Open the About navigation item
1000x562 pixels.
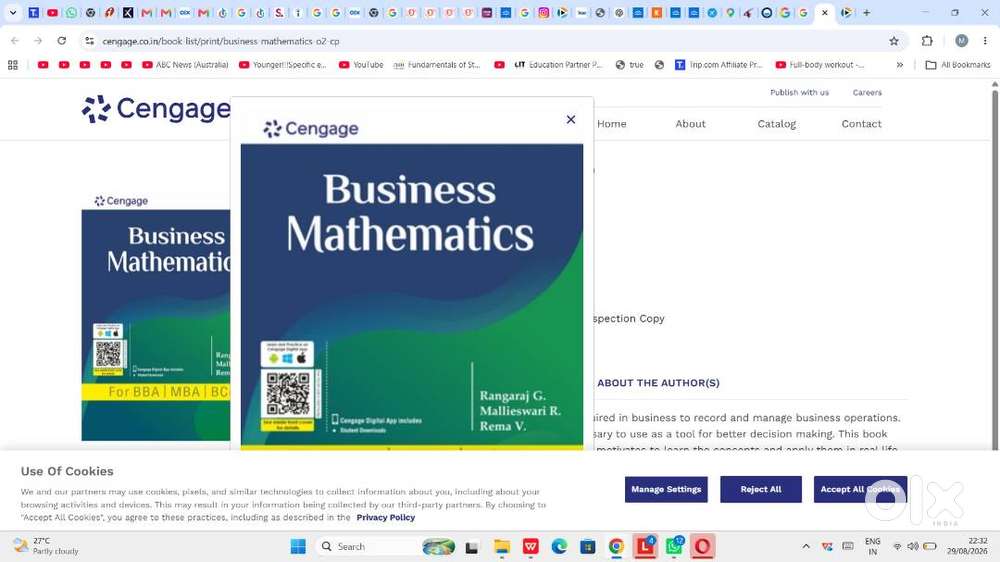[690, 124]
